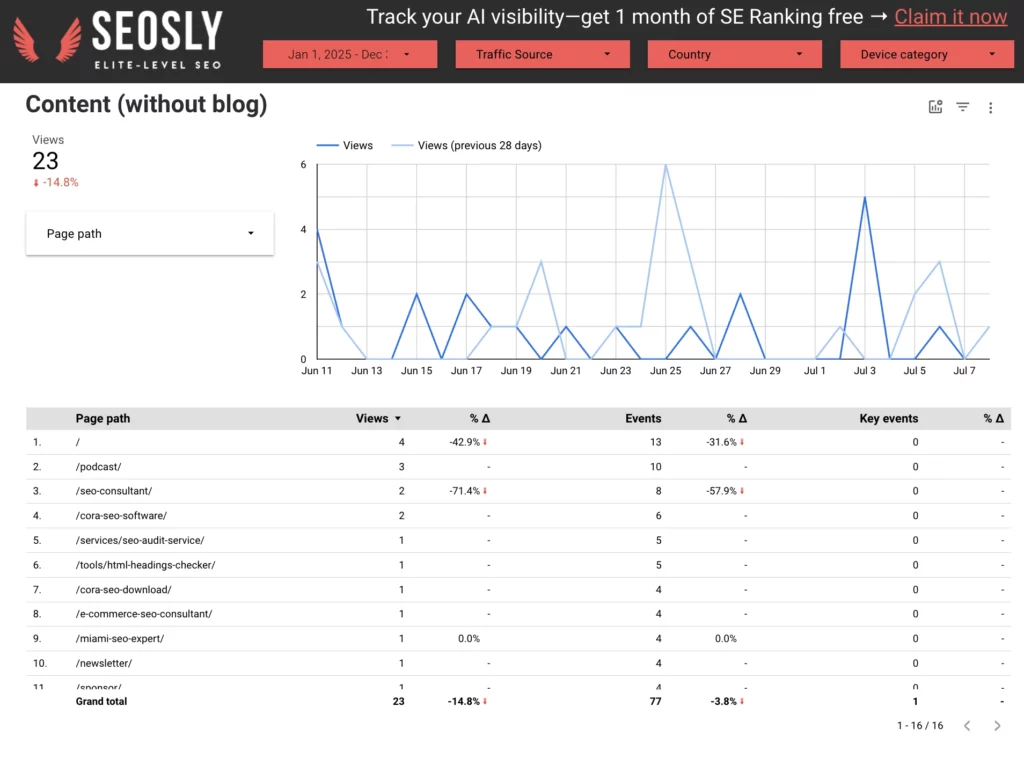Screen dimensions: 1024x765
Task: Sort by Page path column header
Action: 103,419
